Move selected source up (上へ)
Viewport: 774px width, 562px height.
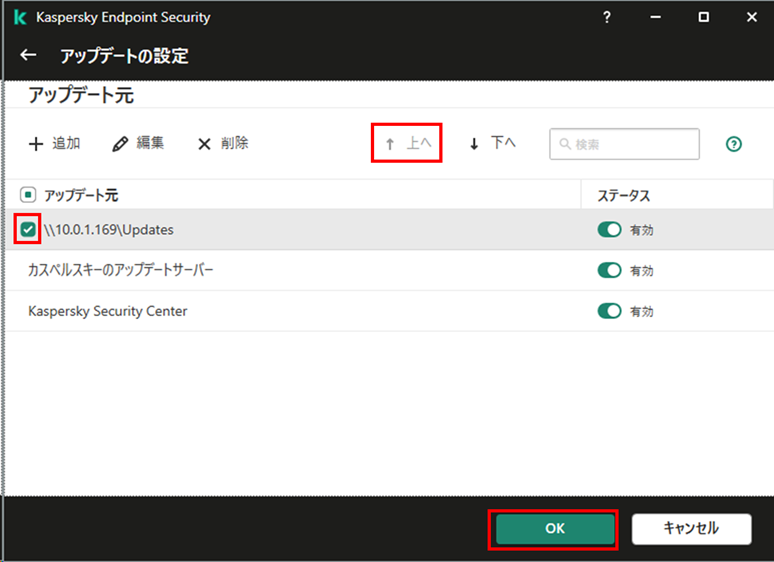tap(407, 143)
